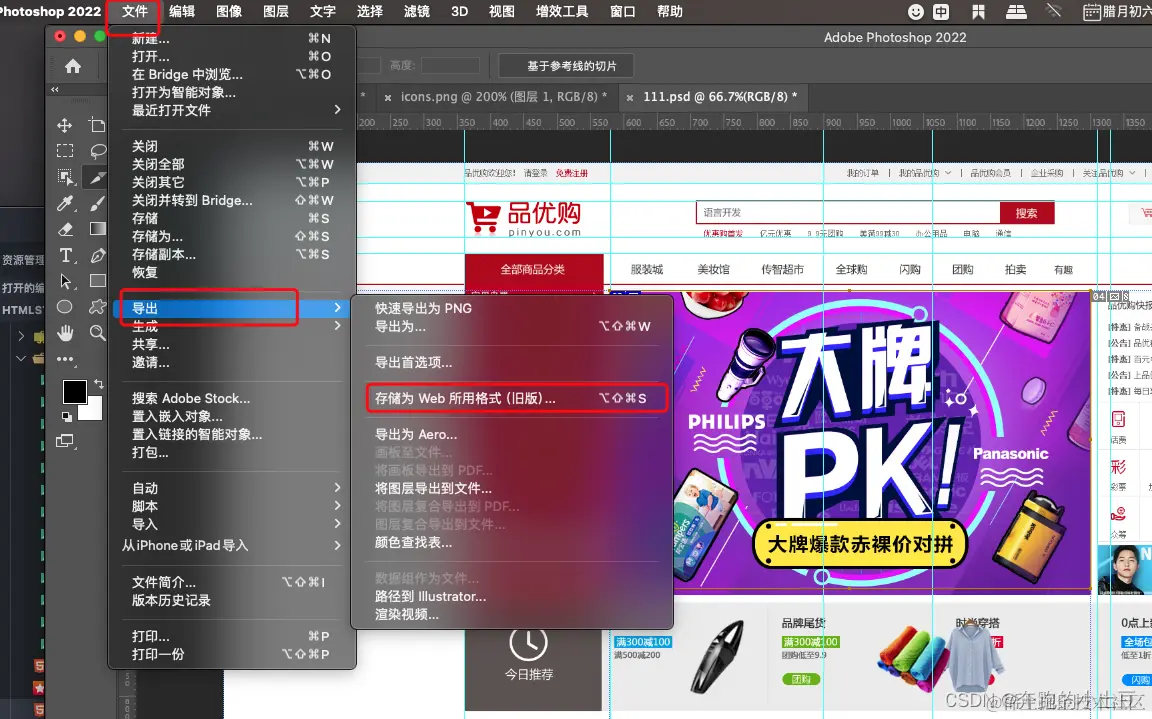This screenshot has width=1152, height=719.
Task: Choose 导出首选项...
Action: pyautogui.click(x=512, y=362)
